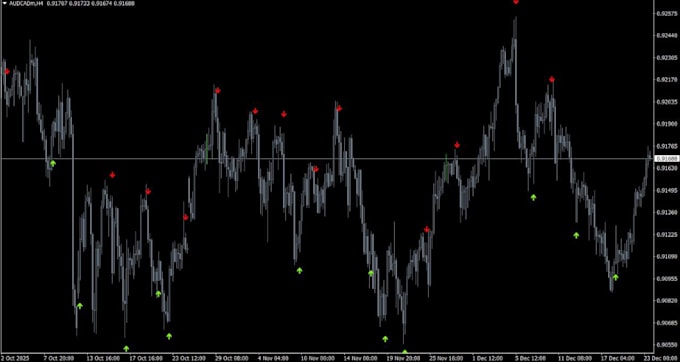680x362 pixels.
Task: Select the green buy arrow near 0.90955 by 10 Nov 00:00
Action: point(299,271)
